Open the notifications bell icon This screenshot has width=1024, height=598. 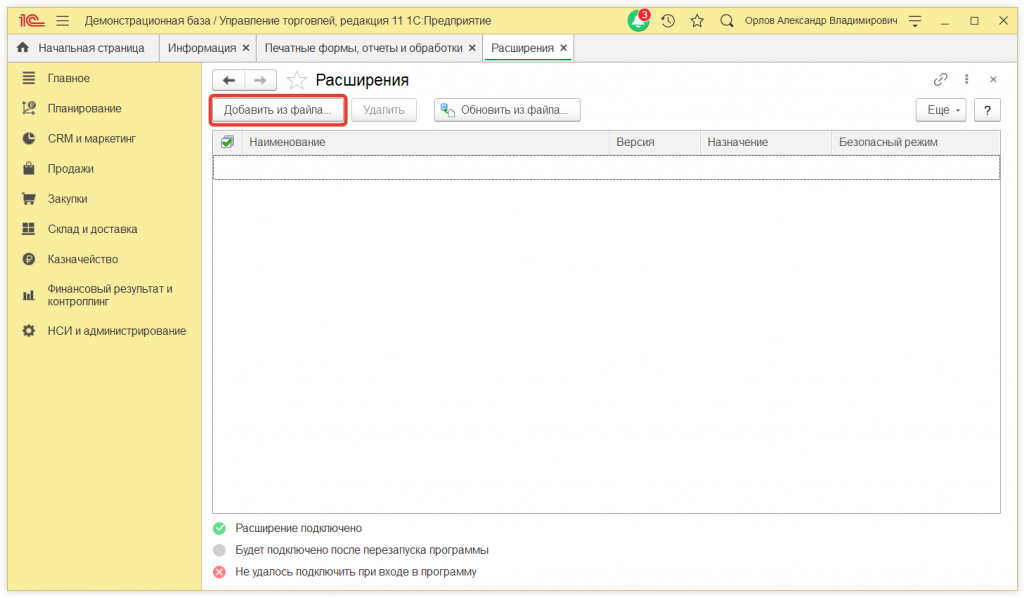[x=637, y=21]
